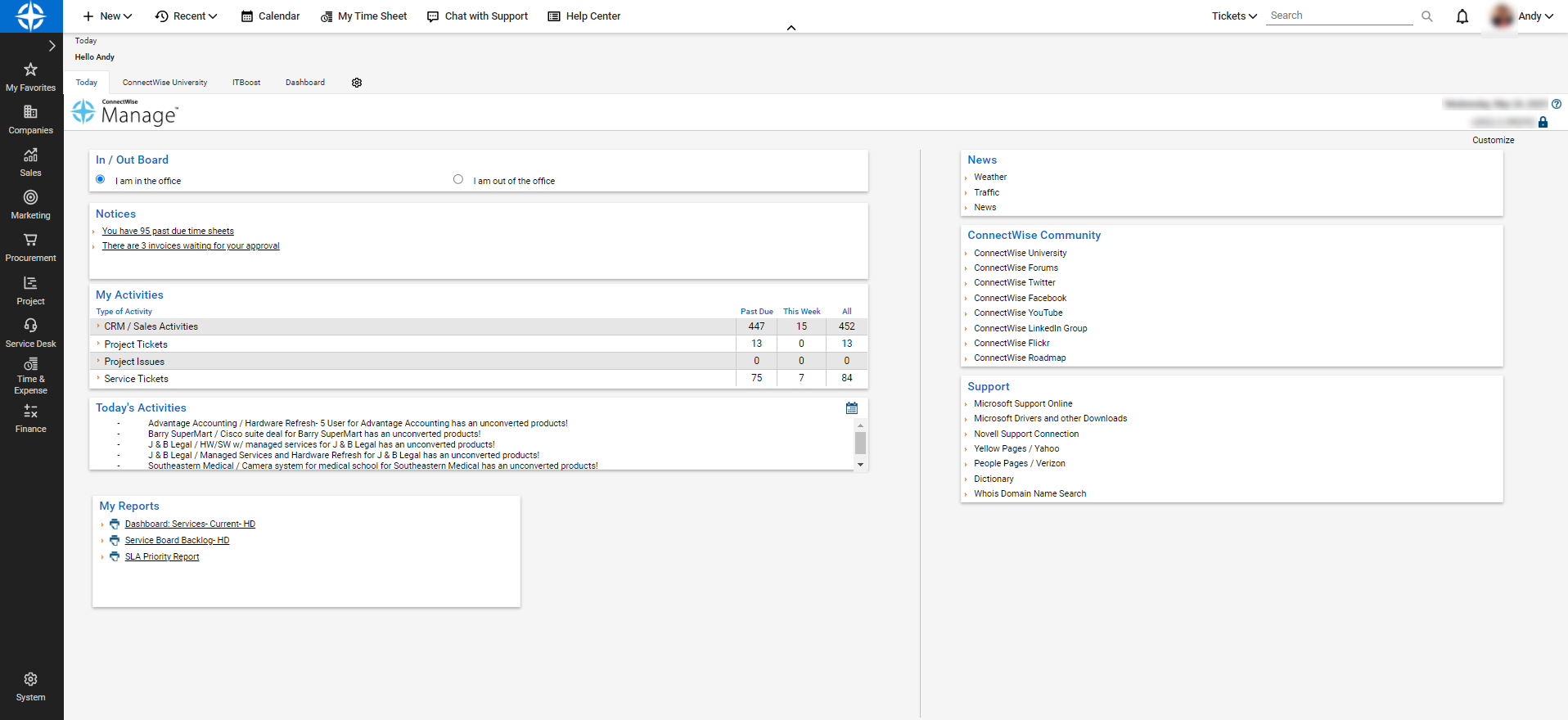The width and height of the screenshot is (1568, 720).
Task: Select 'I am in the office'
Action: tap(101, 180)
